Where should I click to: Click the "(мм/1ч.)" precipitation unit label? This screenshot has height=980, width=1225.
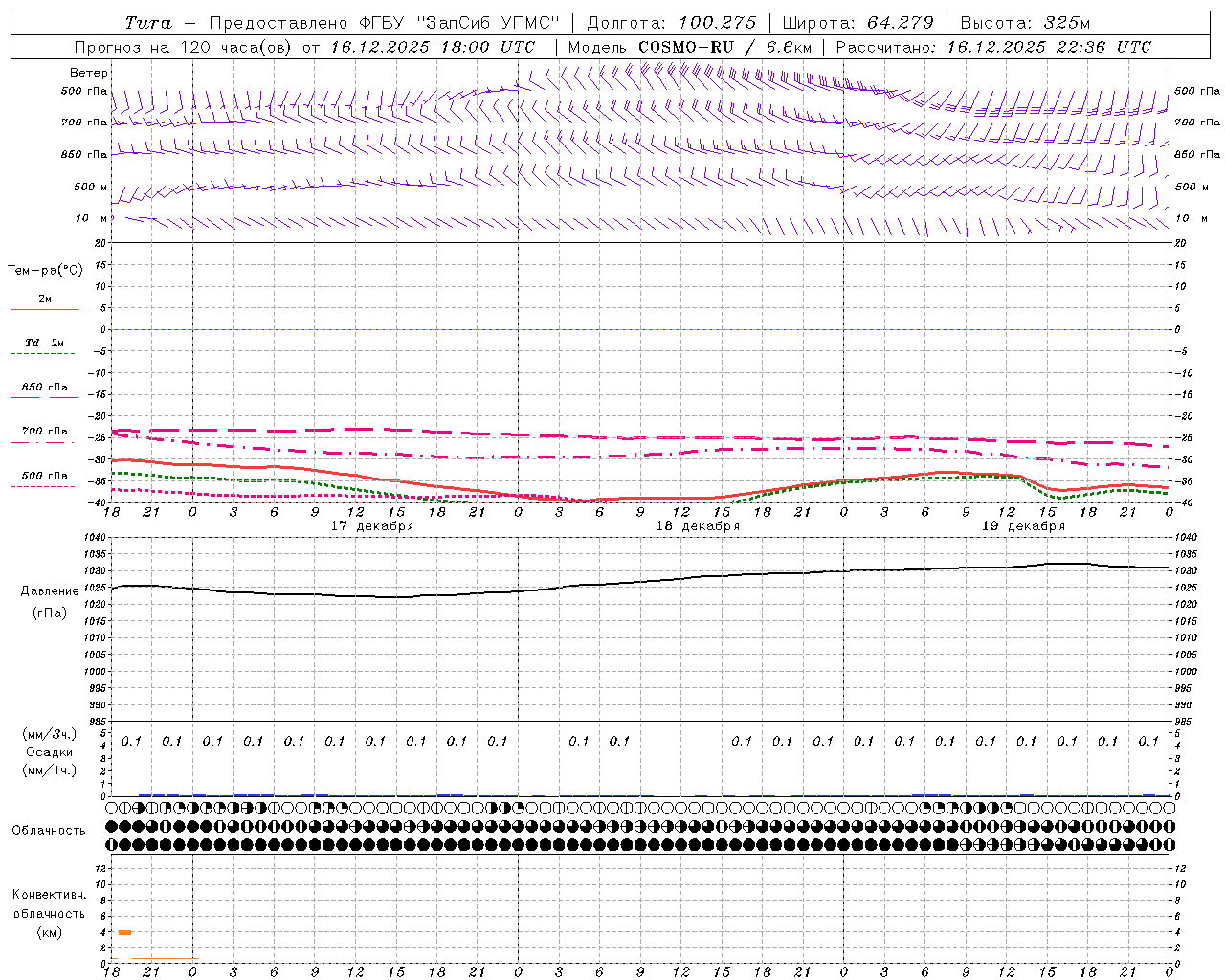point(49,770)
